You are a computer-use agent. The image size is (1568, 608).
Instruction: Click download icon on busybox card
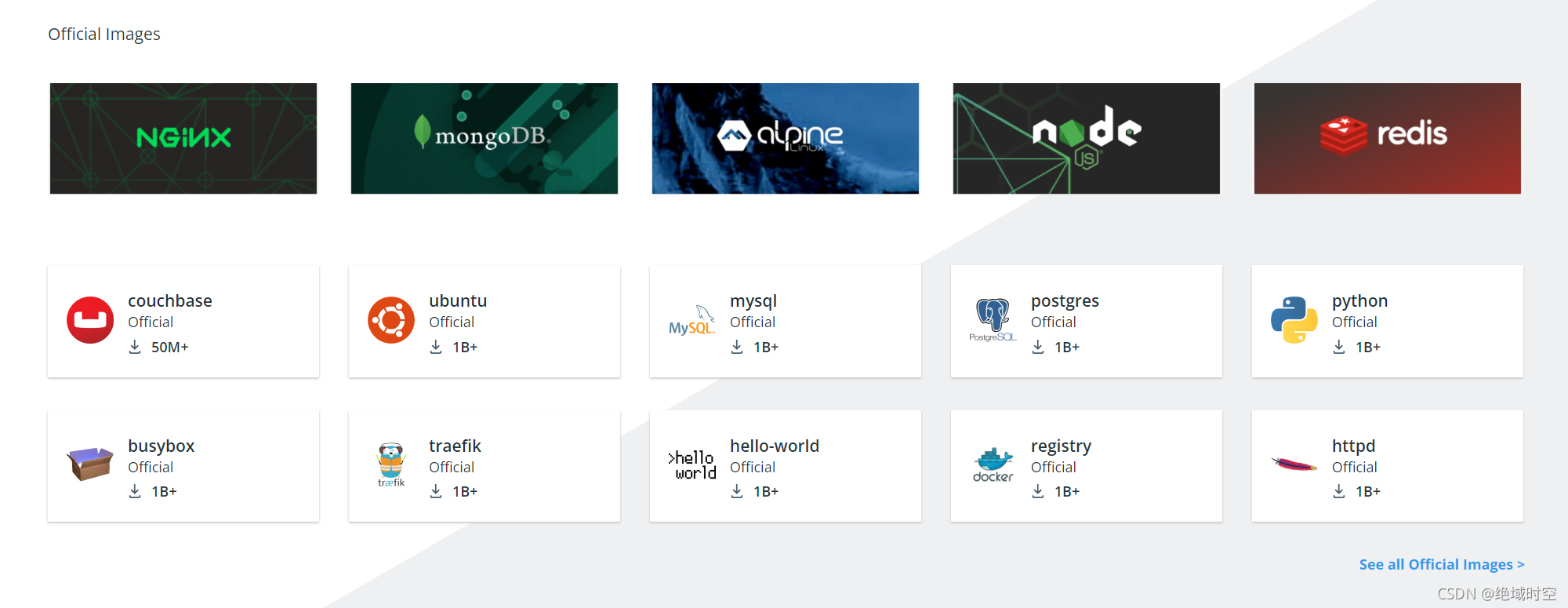[135, 491]
